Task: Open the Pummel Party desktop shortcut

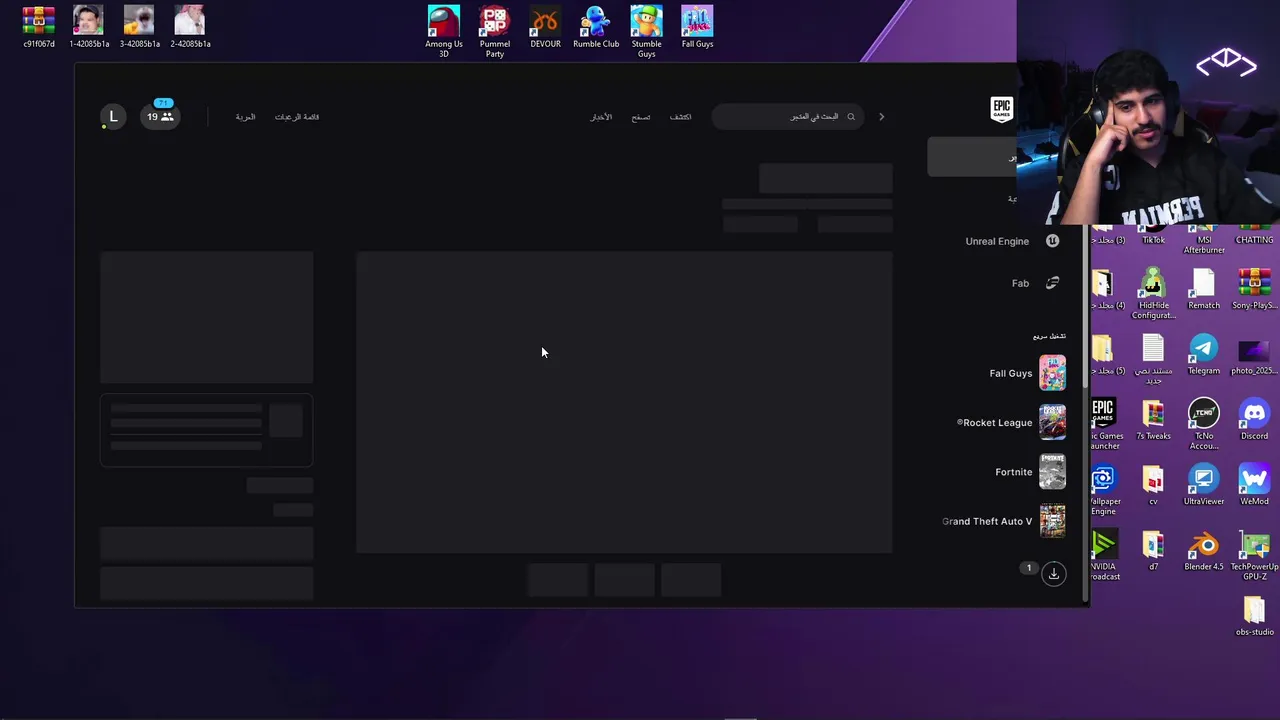Action: point(495,31)
